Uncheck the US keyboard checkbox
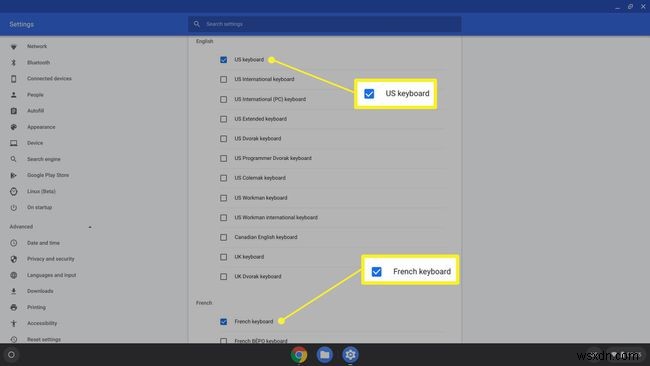This screenshot has height=366, width=650. 223,60
